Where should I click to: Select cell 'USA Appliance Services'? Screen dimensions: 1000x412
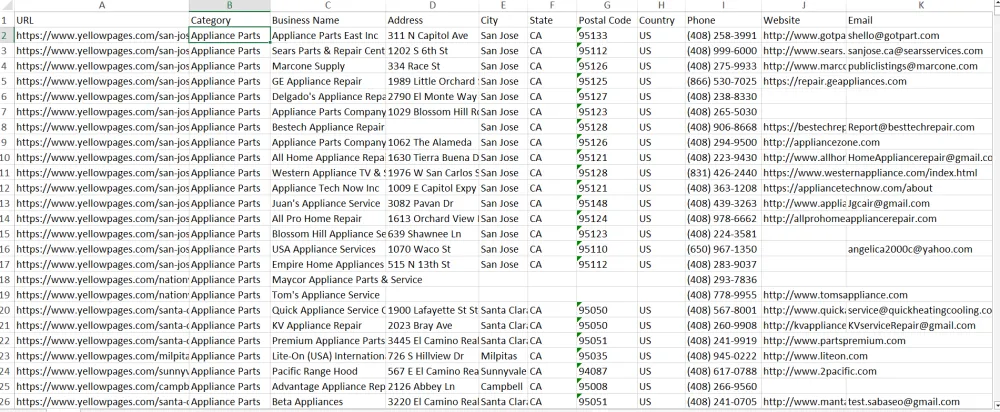point(328,249)
